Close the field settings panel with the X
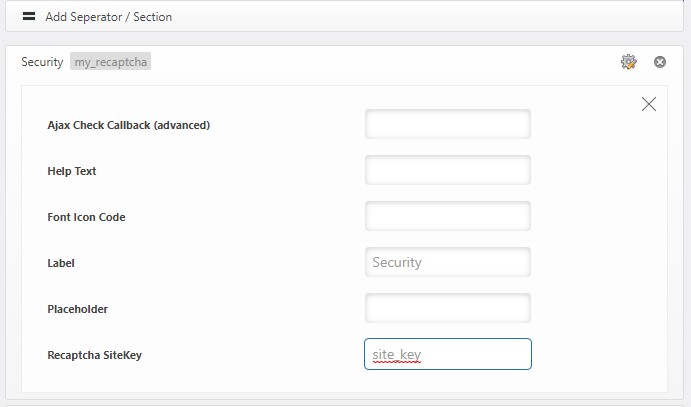691x407 pixels. click(649, 104)
